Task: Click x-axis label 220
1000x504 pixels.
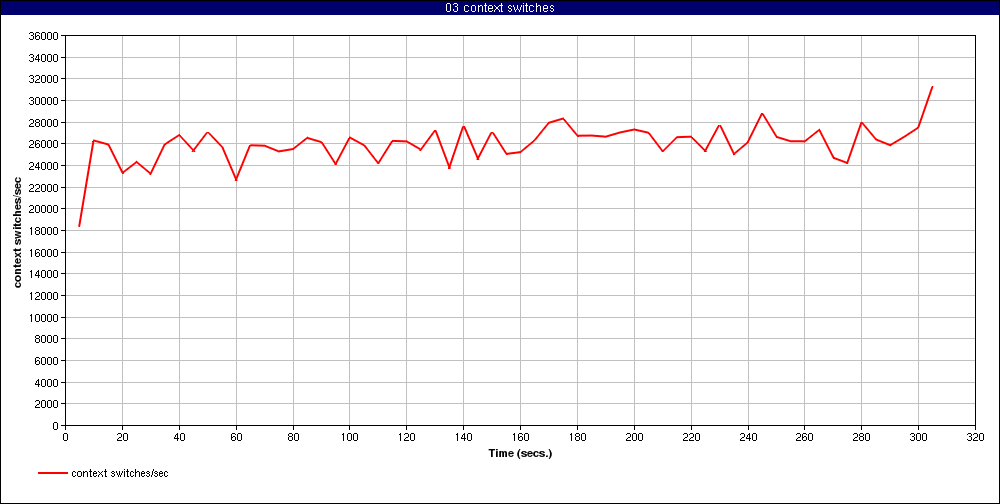Action: (691, 438)
